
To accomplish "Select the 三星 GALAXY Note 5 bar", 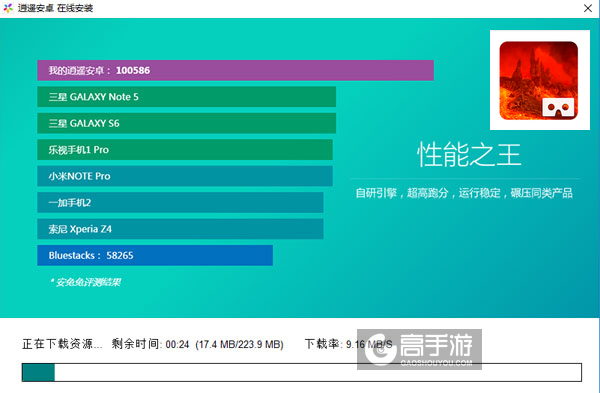I will click(x=187, y=97).
